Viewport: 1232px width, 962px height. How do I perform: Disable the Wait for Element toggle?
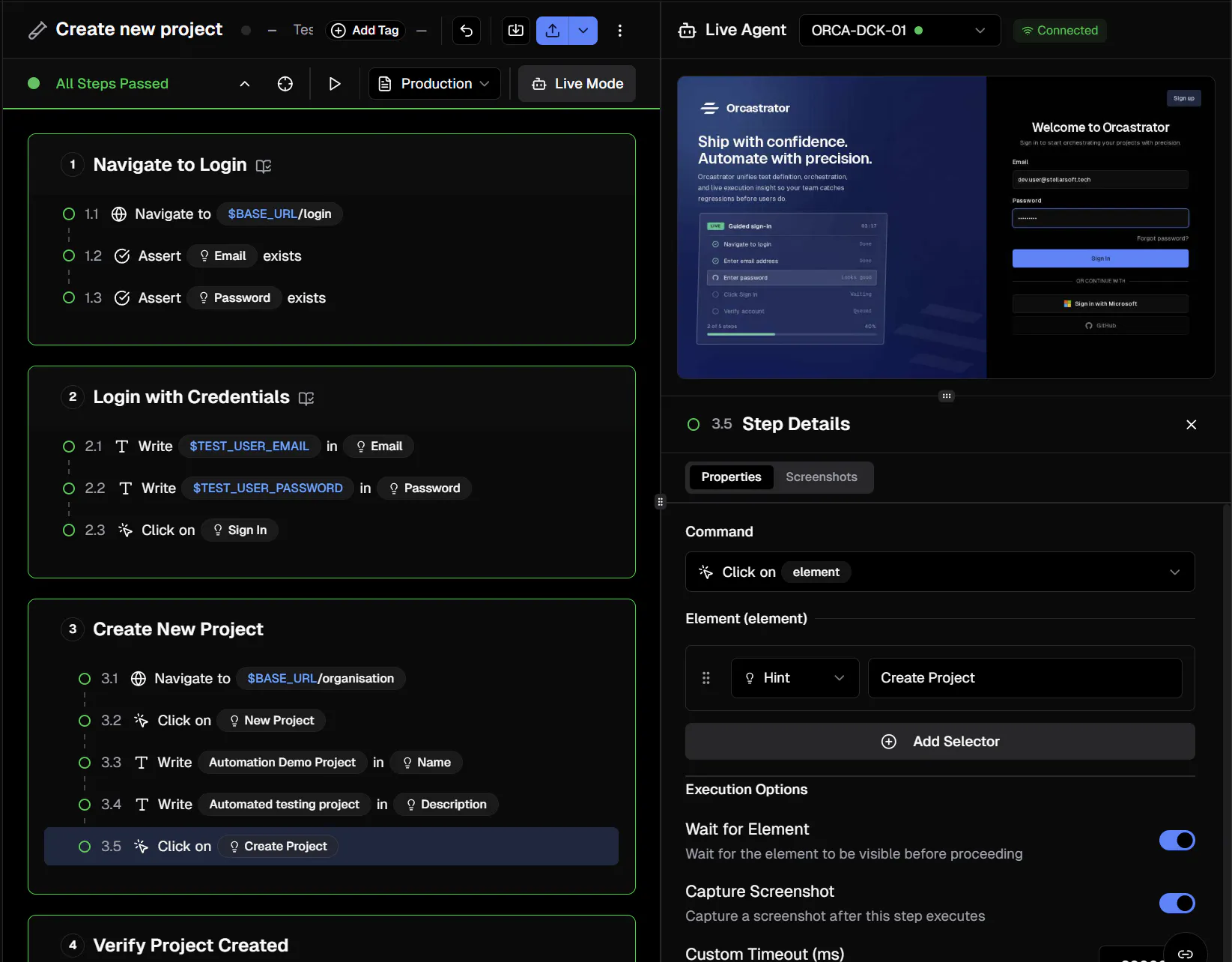pos(1177,841)
